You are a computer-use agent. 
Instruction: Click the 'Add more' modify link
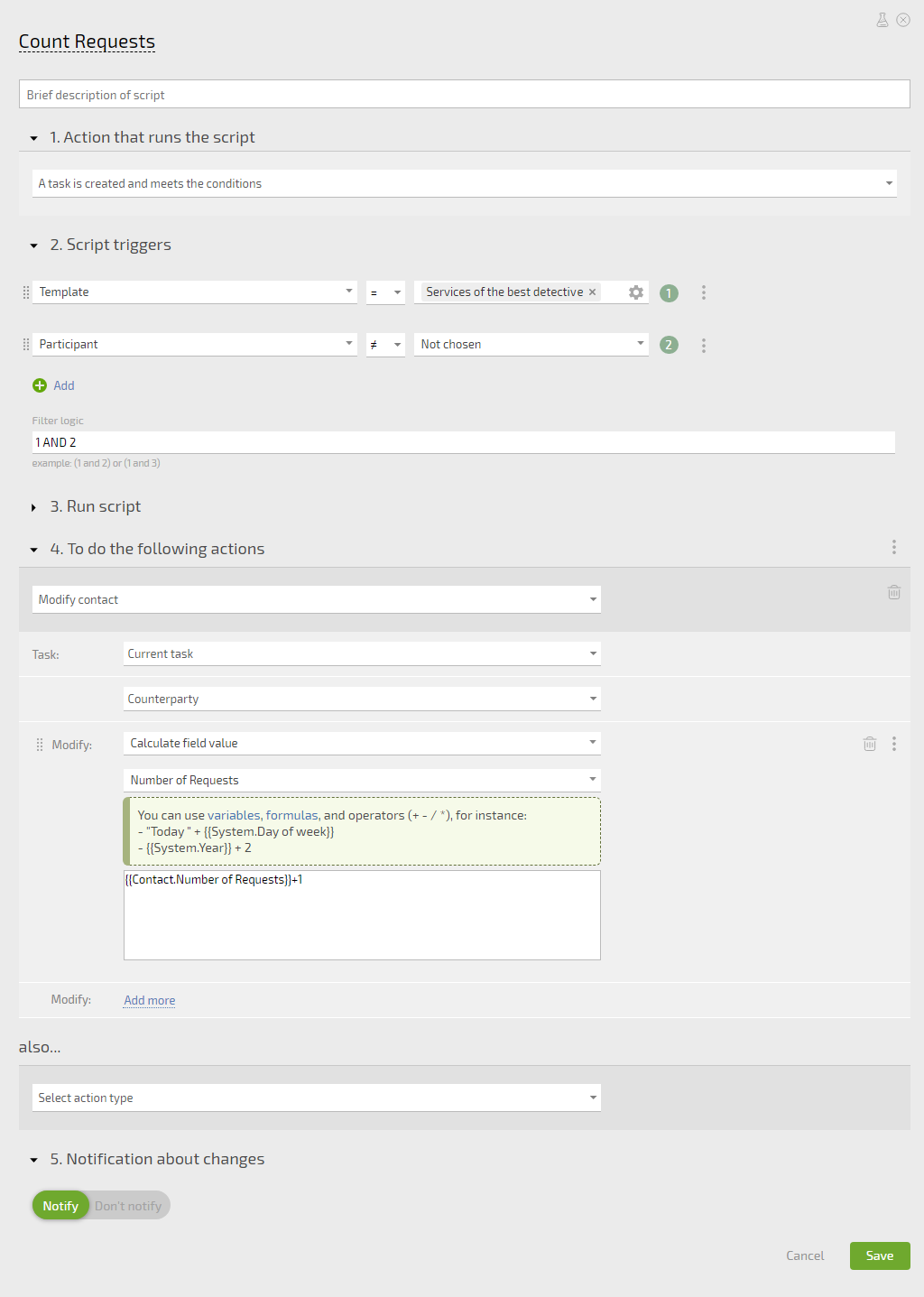coord(150,1000)
